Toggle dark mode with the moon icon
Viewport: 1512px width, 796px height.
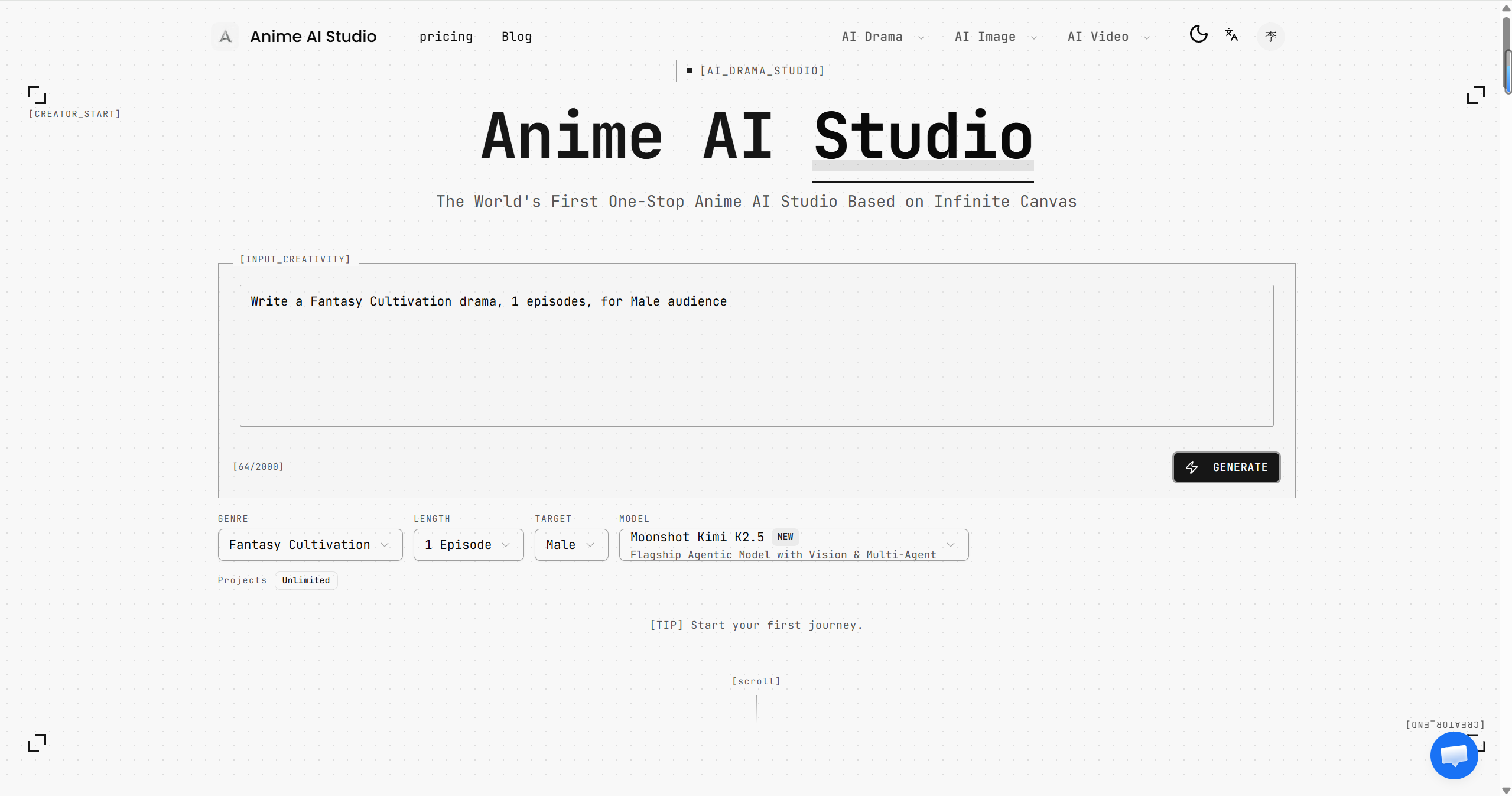[1198, 35]
